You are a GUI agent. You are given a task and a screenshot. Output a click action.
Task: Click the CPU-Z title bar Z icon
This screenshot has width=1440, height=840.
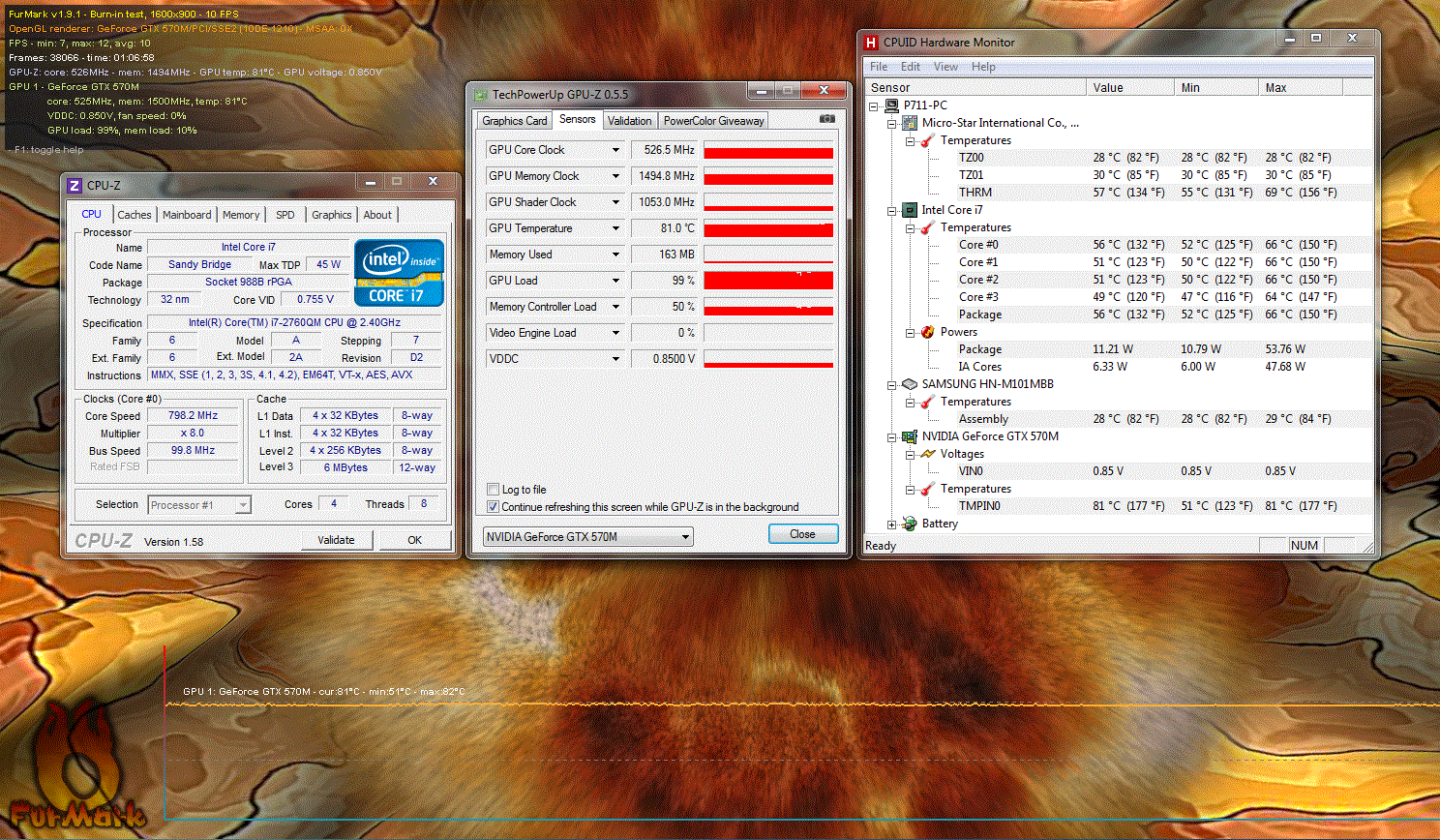pyautogui.click(x=75, y=185)
